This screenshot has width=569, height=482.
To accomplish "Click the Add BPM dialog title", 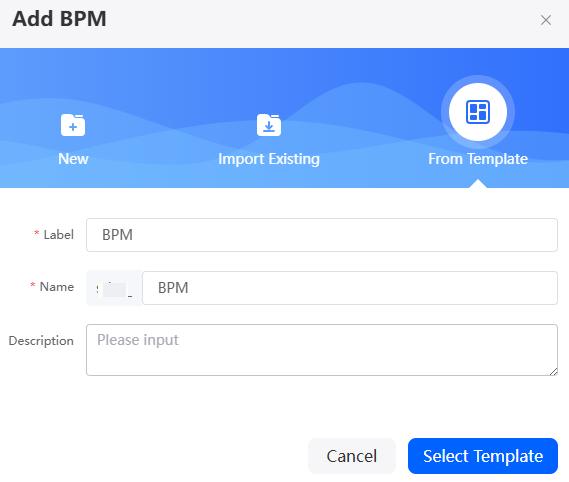I will (59, 19).
